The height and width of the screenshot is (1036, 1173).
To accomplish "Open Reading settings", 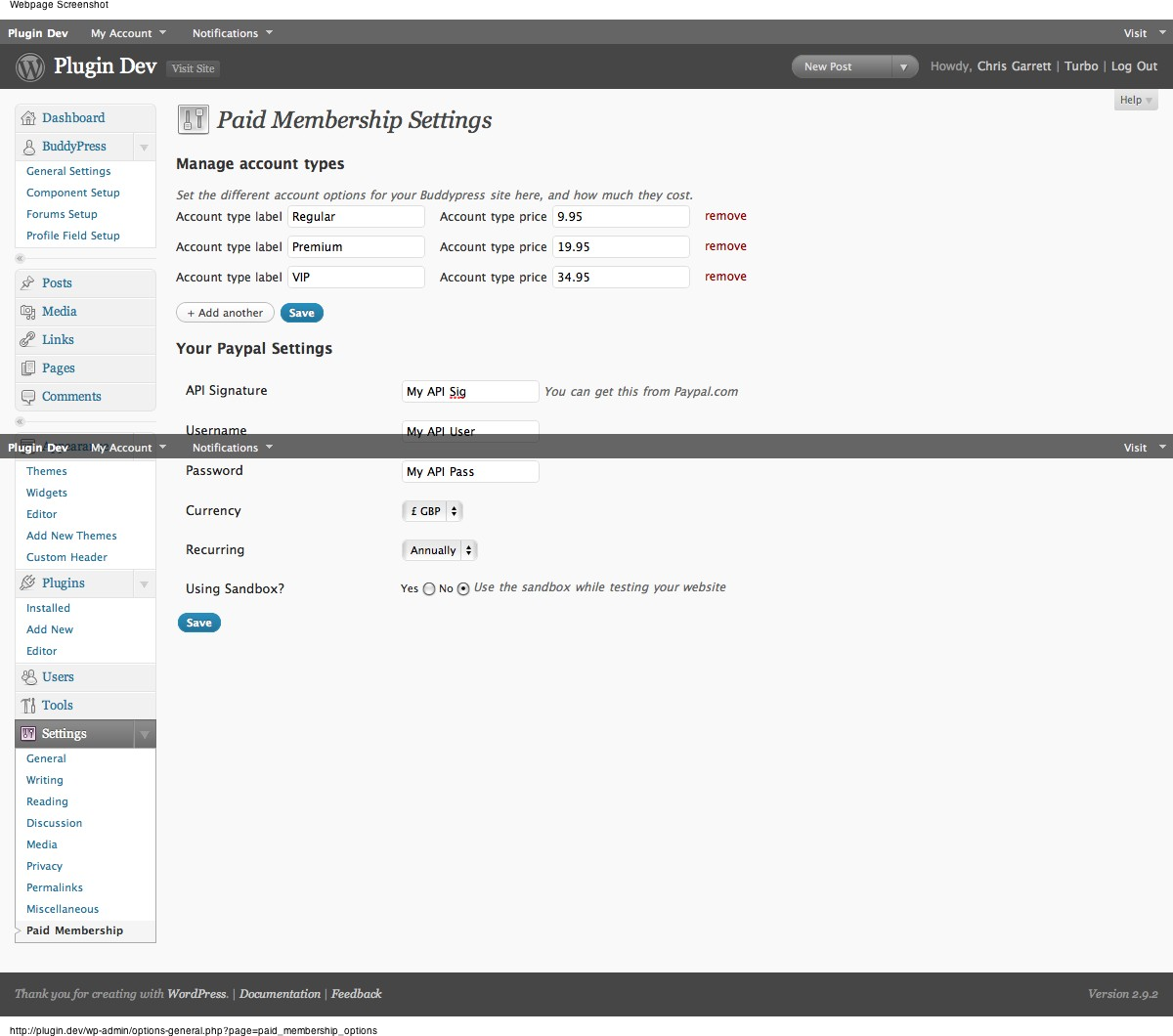I will (47, 801).
